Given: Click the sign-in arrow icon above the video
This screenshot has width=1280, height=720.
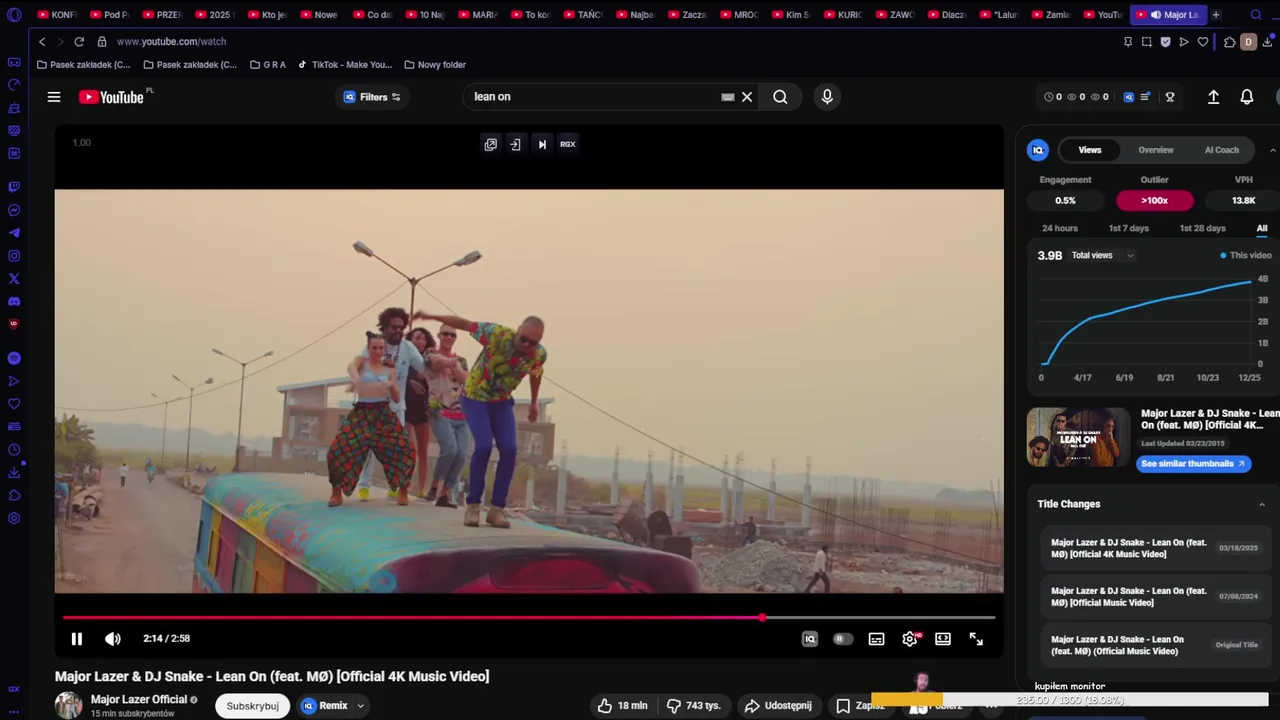Looking at the screenshot, I should point(515,144).
